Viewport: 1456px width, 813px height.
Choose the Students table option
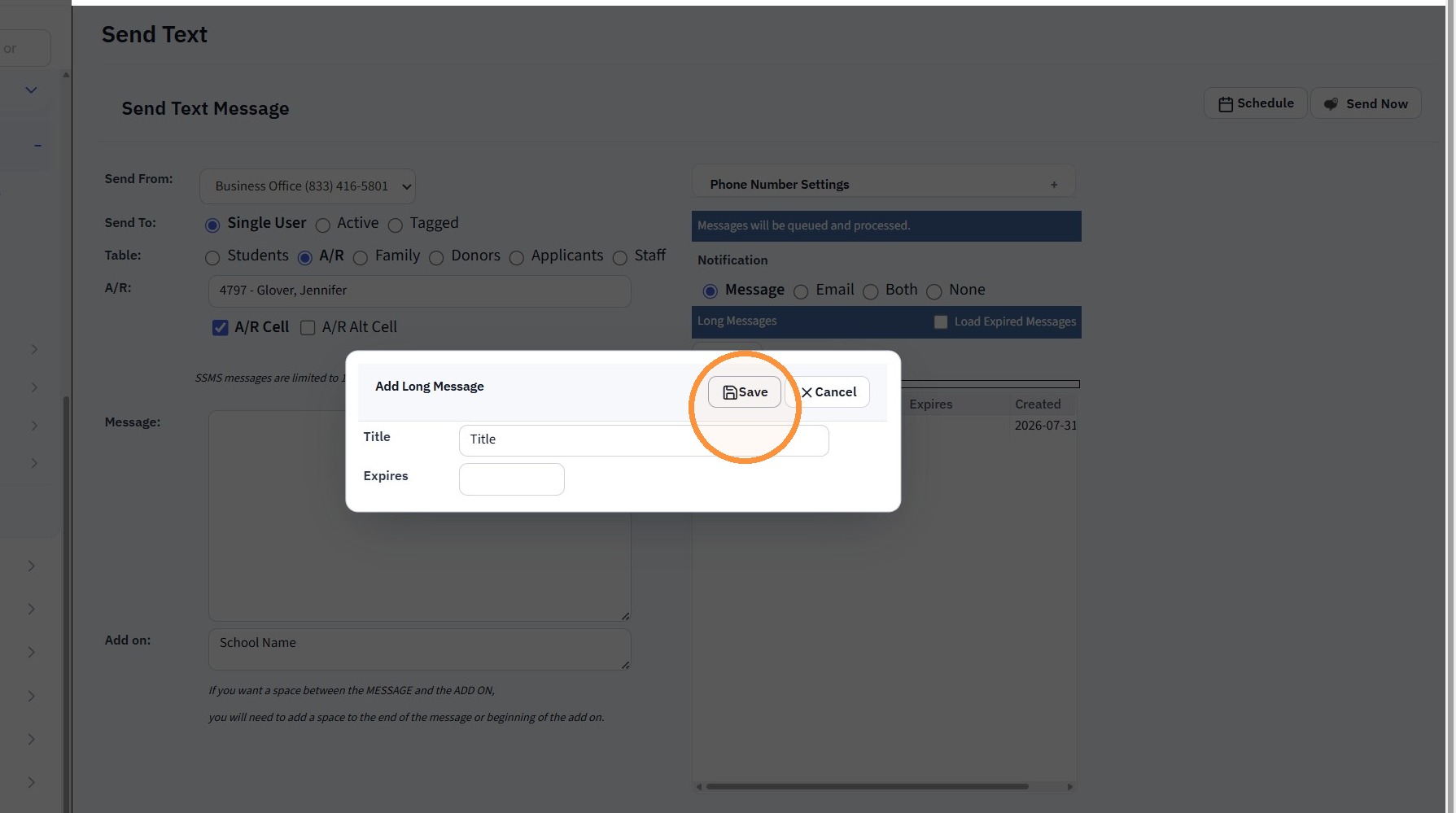[x=212, y=258]
